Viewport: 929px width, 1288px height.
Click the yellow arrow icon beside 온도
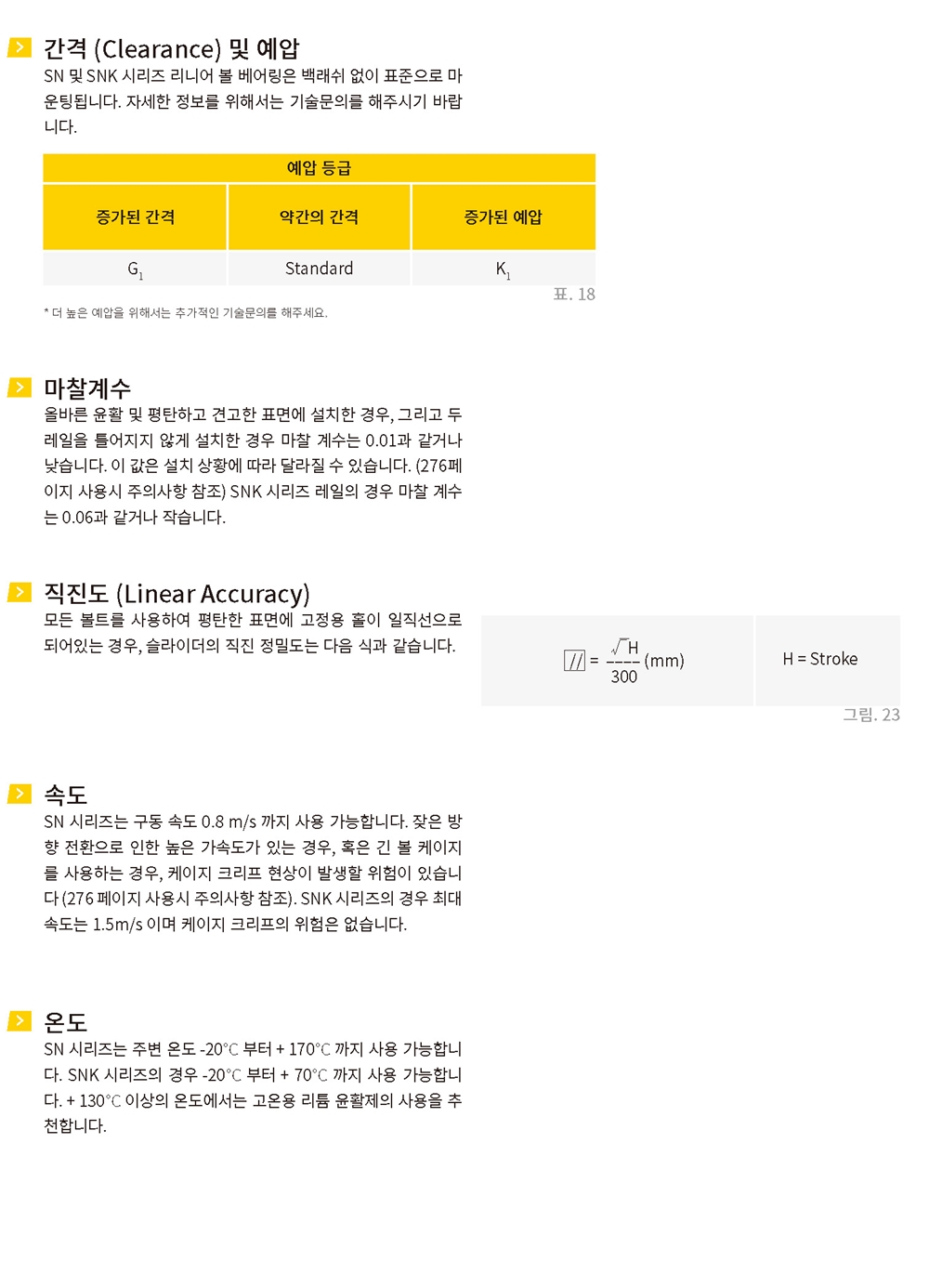pyautogui.click(x=20, y=1021)
